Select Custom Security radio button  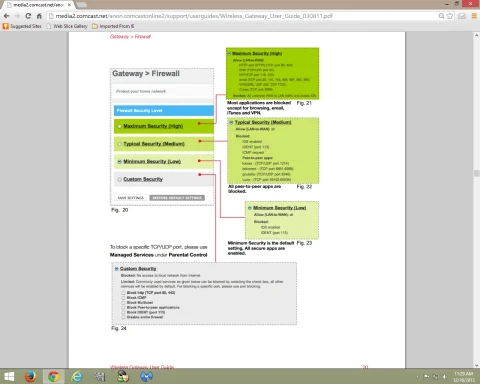120,179
